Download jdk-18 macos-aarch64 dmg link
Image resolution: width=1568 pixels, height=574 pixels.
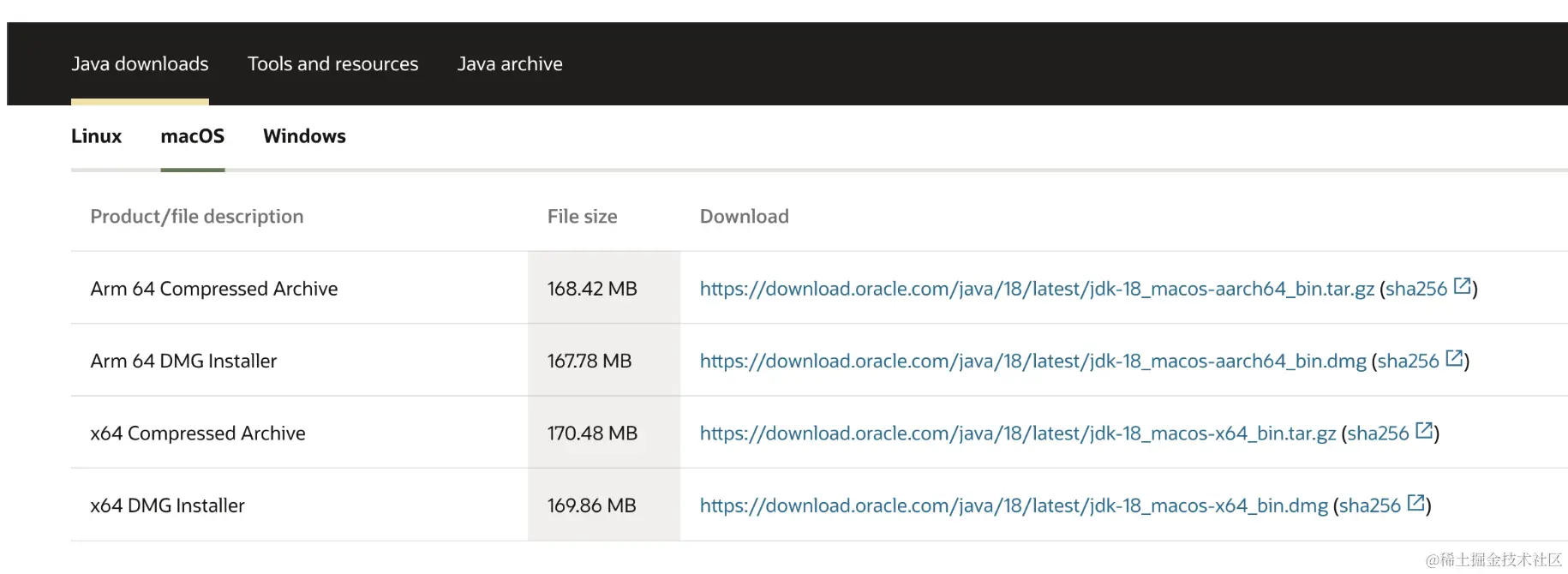point(1032,362)
